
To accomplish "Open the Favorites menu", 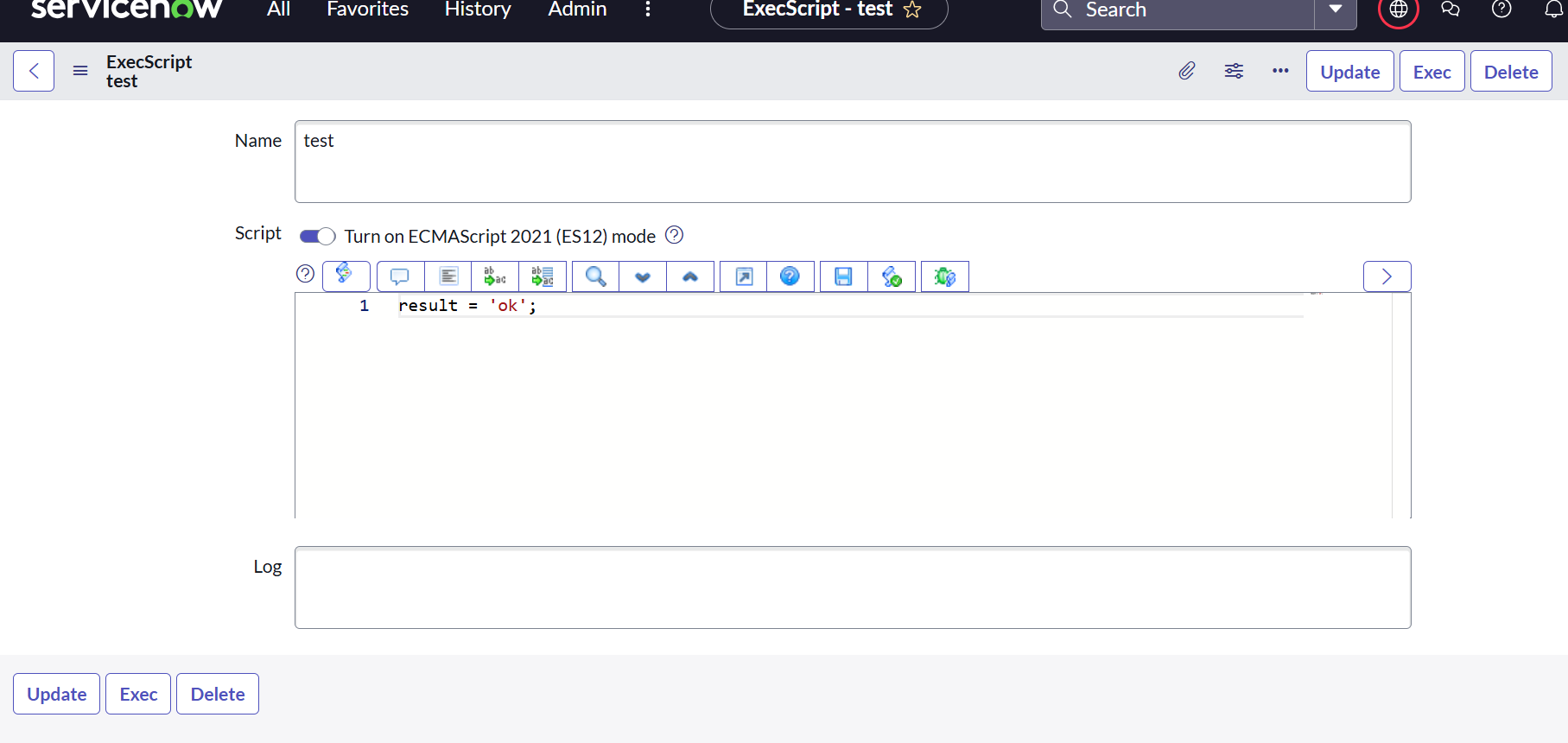I will (368, 10).
